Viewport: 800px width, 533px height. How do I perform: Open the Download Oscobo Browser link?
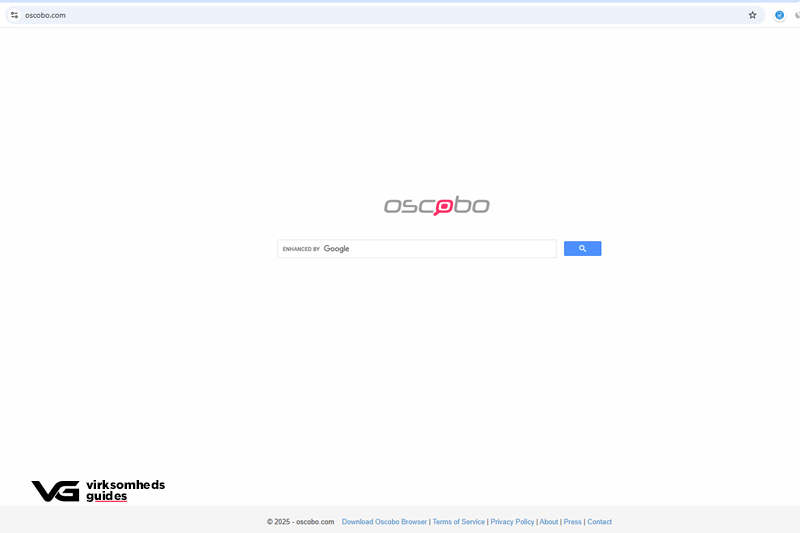tap(384, 522)
